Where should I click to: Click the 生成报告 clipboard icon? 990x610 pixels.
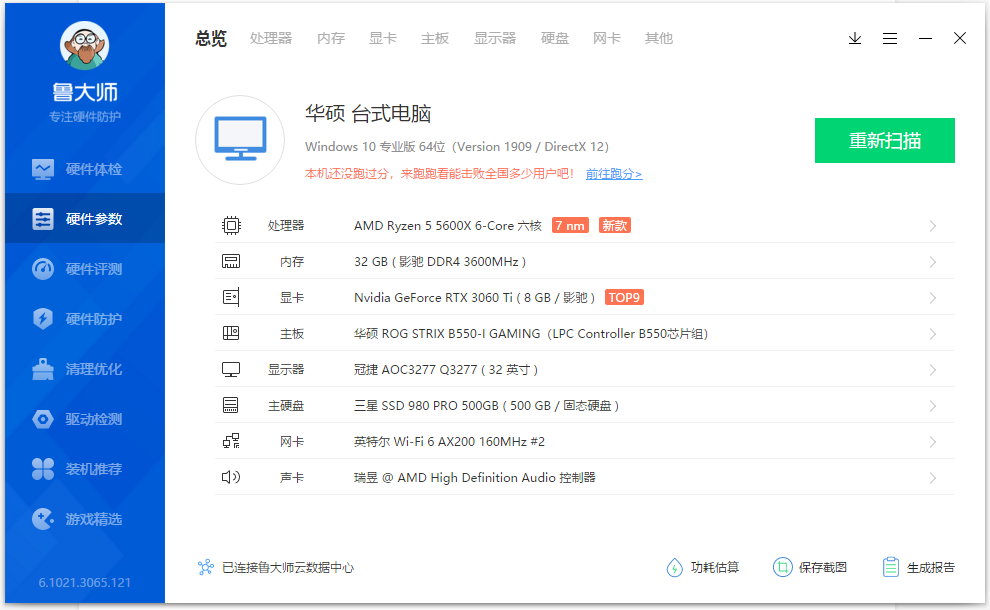point(891,567)
